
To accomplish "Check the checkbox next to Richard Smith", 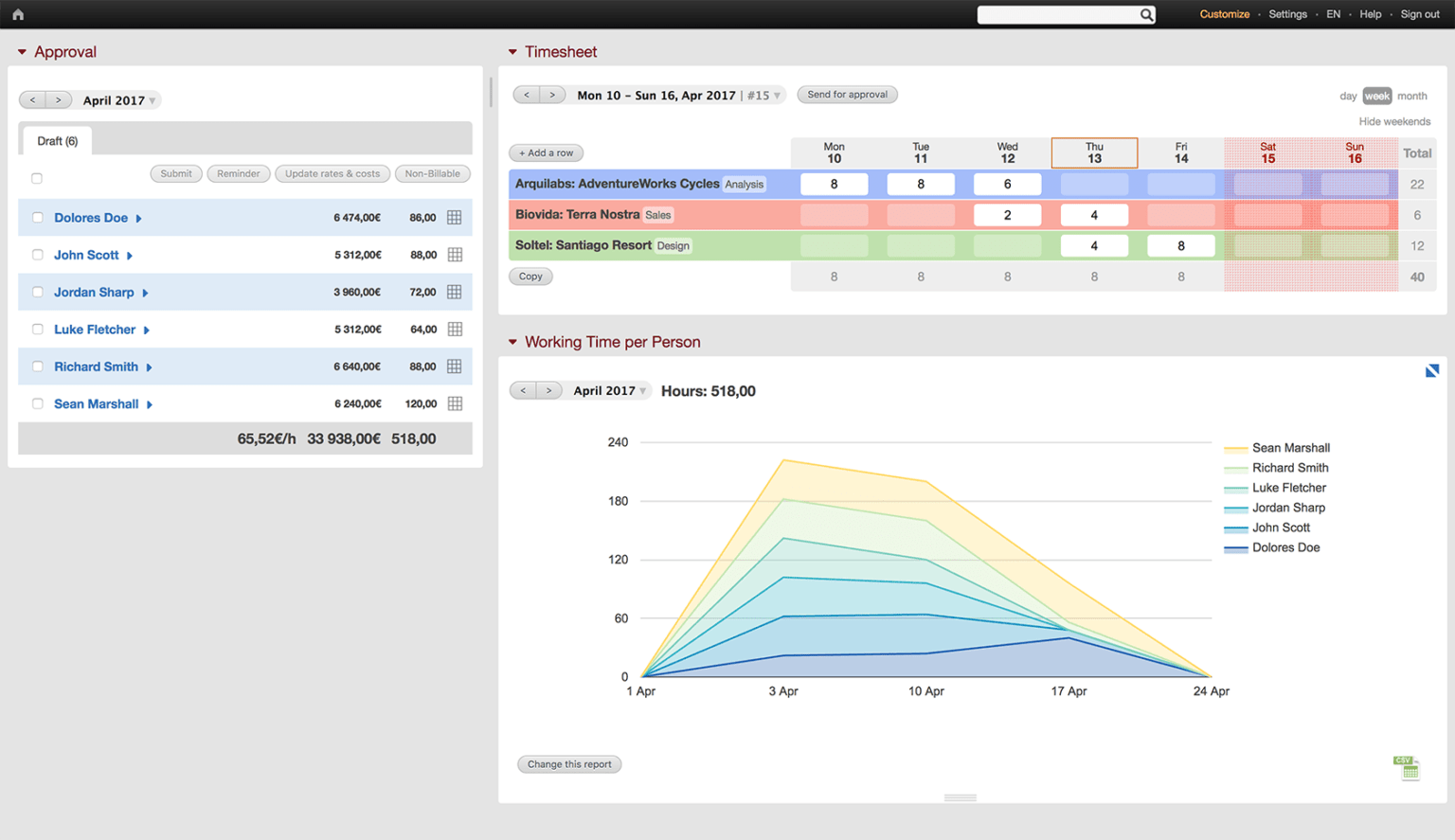I will pyautogui.click(x=37, y=366).
